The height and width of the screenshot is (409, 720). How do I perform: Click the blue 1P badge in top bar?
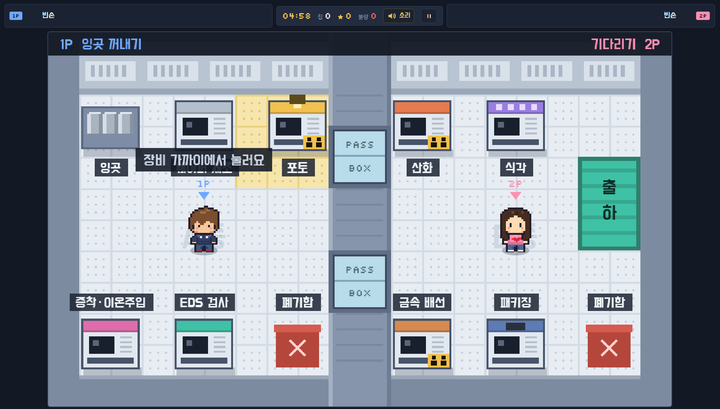click(x=16, y=16)
